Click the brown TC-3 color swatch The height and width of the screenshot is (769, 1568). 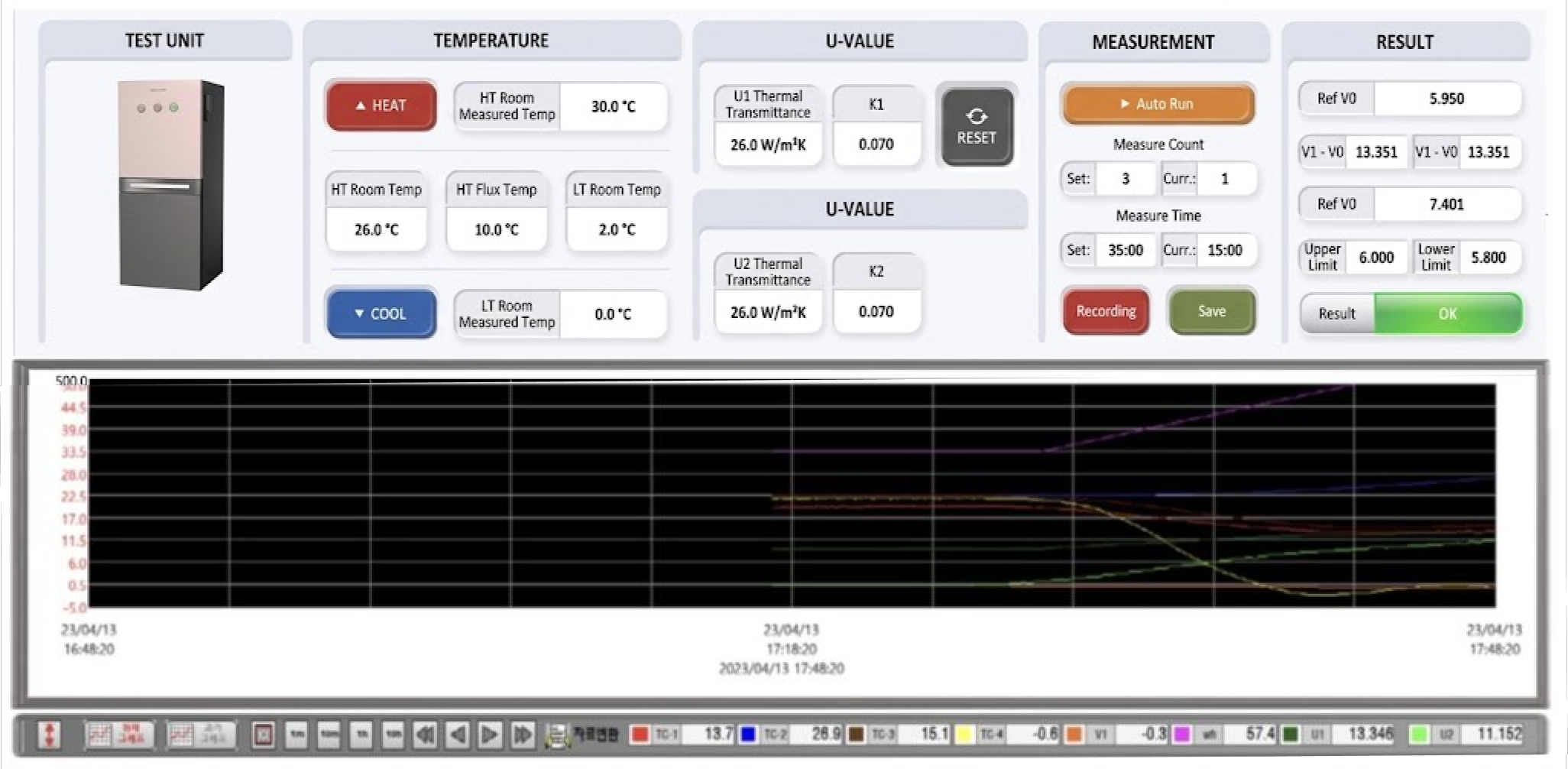pyautogui.click(x=857, y=734)
